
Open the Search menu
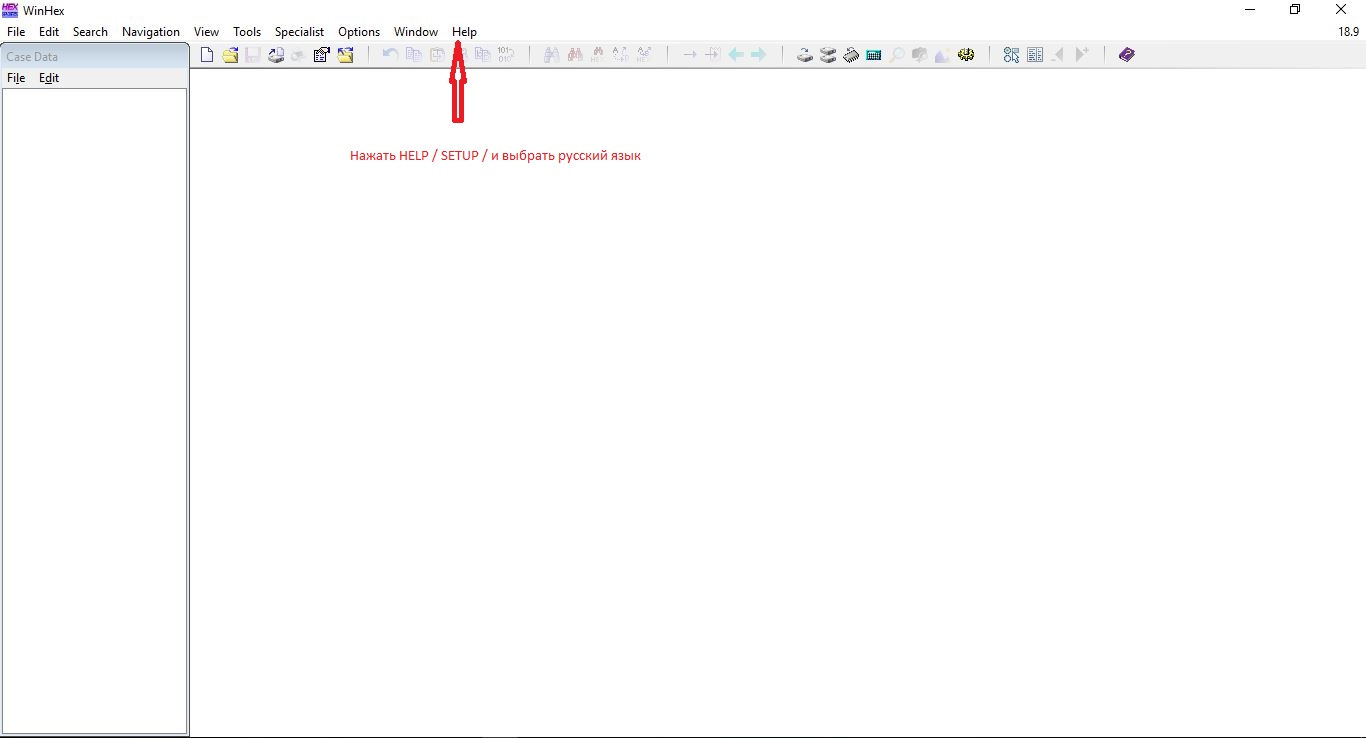click(x=90, y=32)
